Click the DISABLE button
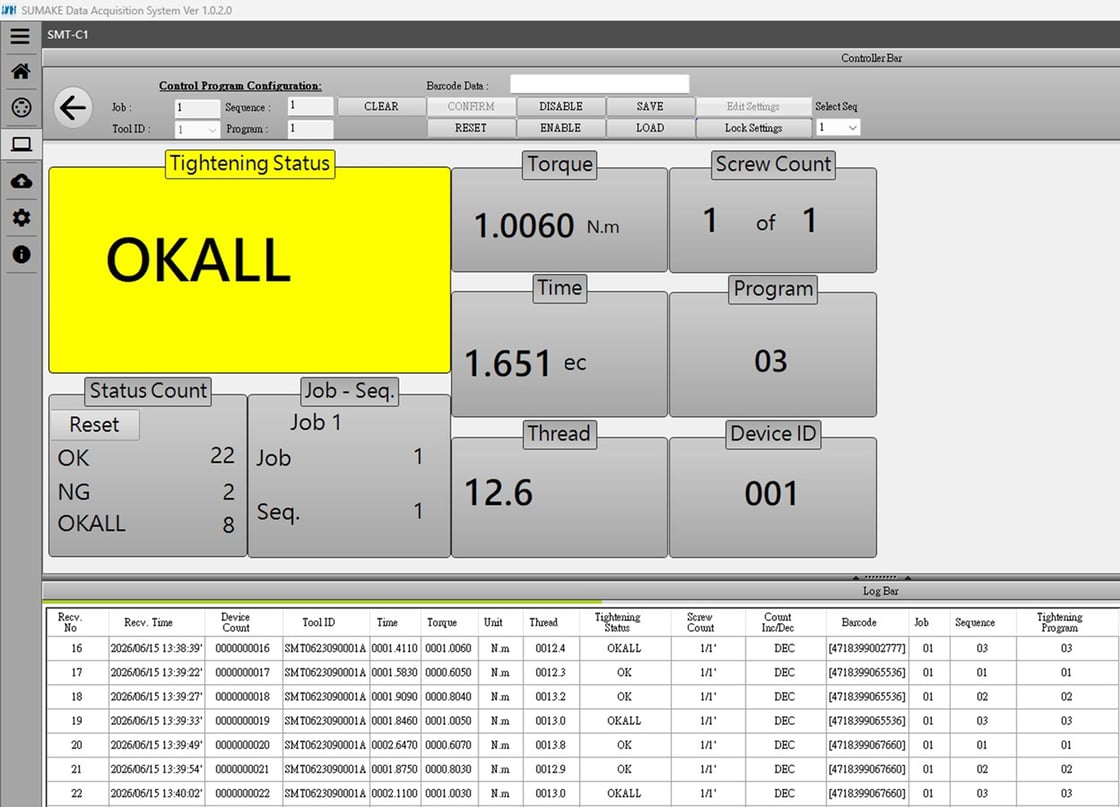This screenshot has height=807, width=1120. point(561,106)
